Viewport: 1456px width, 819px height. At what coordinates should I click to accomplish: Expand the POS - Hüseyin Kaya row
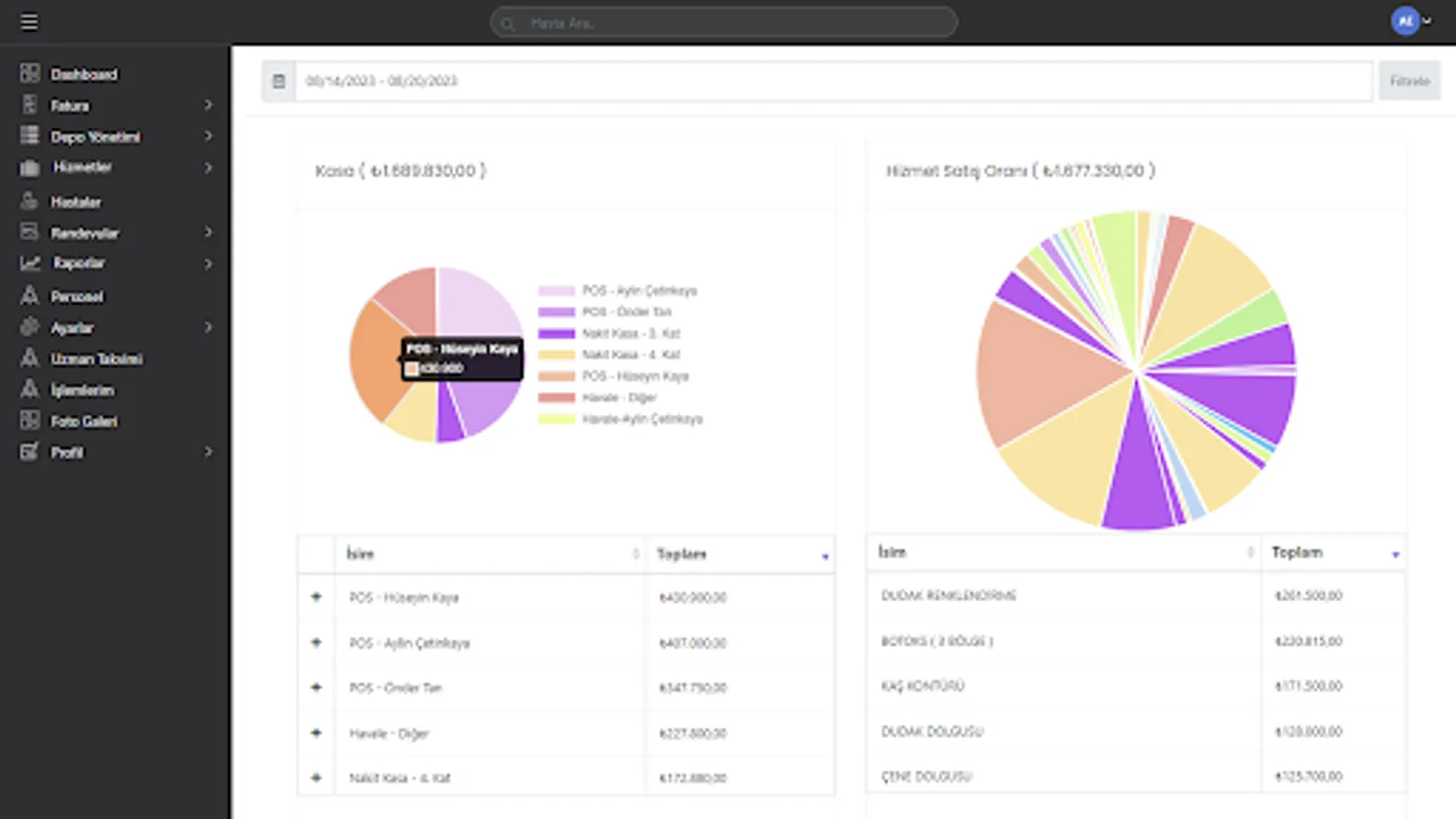coord(317,597)
